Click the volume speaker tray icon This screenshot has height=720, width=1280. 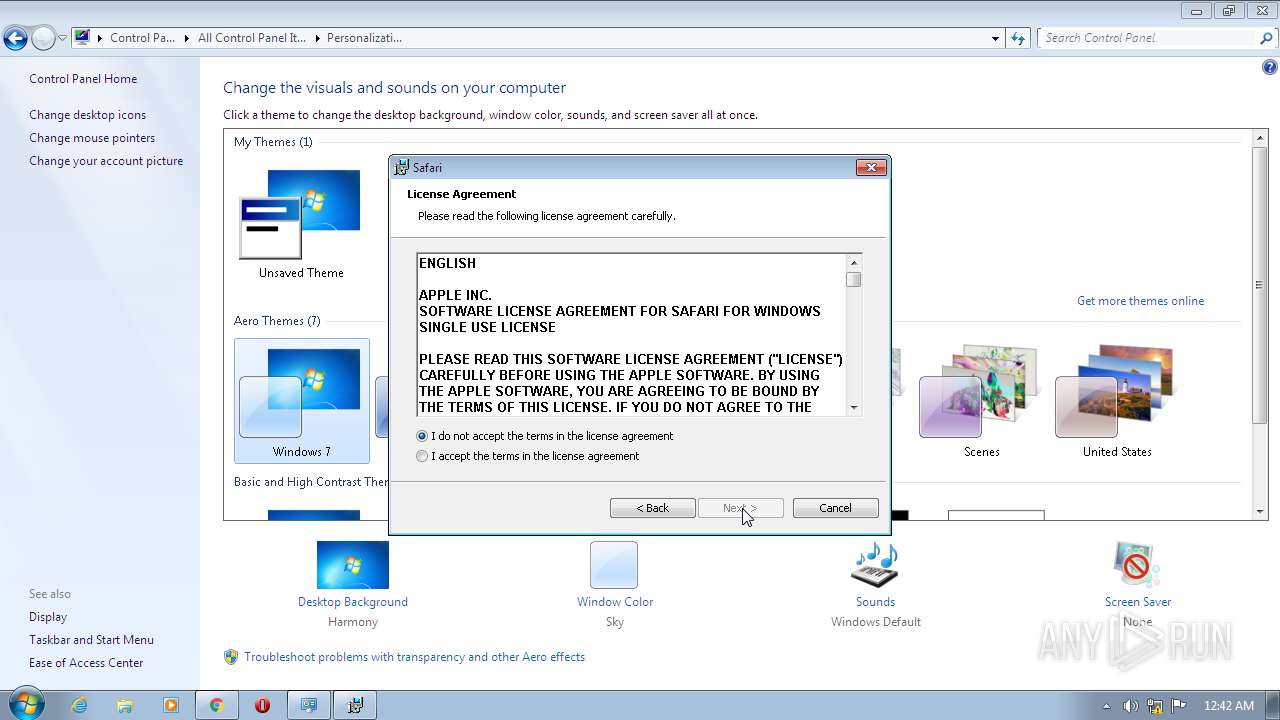1131,706
